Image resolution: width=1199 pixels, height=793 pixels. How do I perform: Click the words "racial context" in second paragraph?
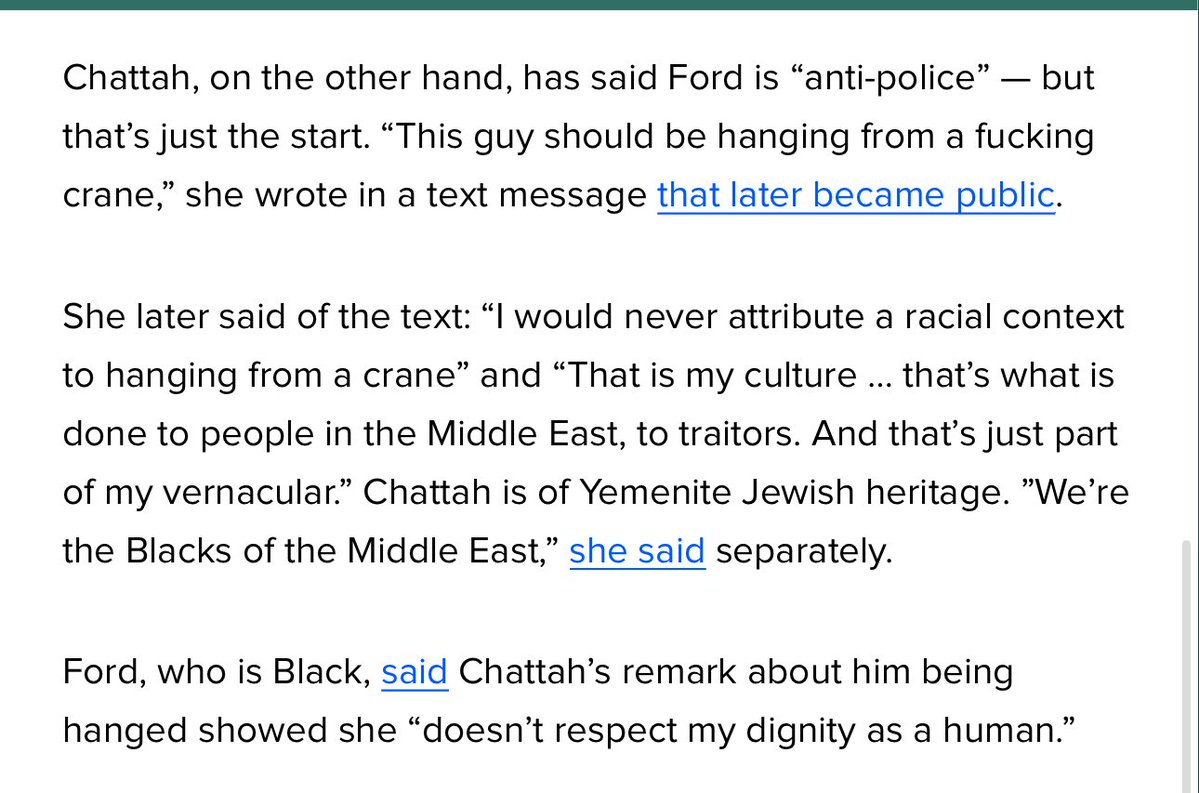pos(1007,316)
